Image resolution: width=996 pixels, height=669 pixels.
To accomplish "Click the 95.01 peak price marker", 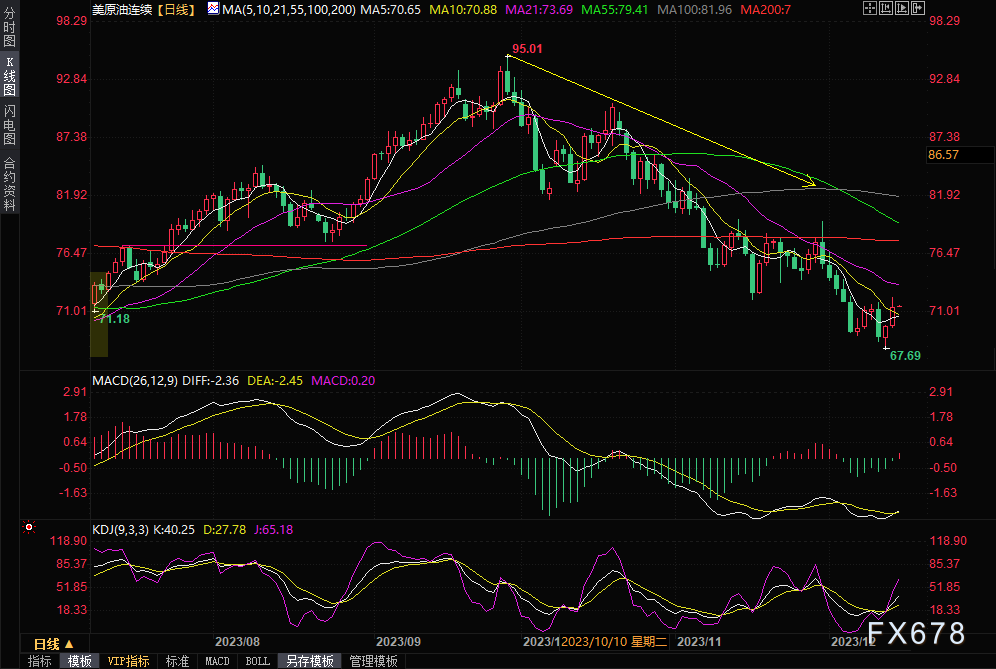I will coord(527,48).
